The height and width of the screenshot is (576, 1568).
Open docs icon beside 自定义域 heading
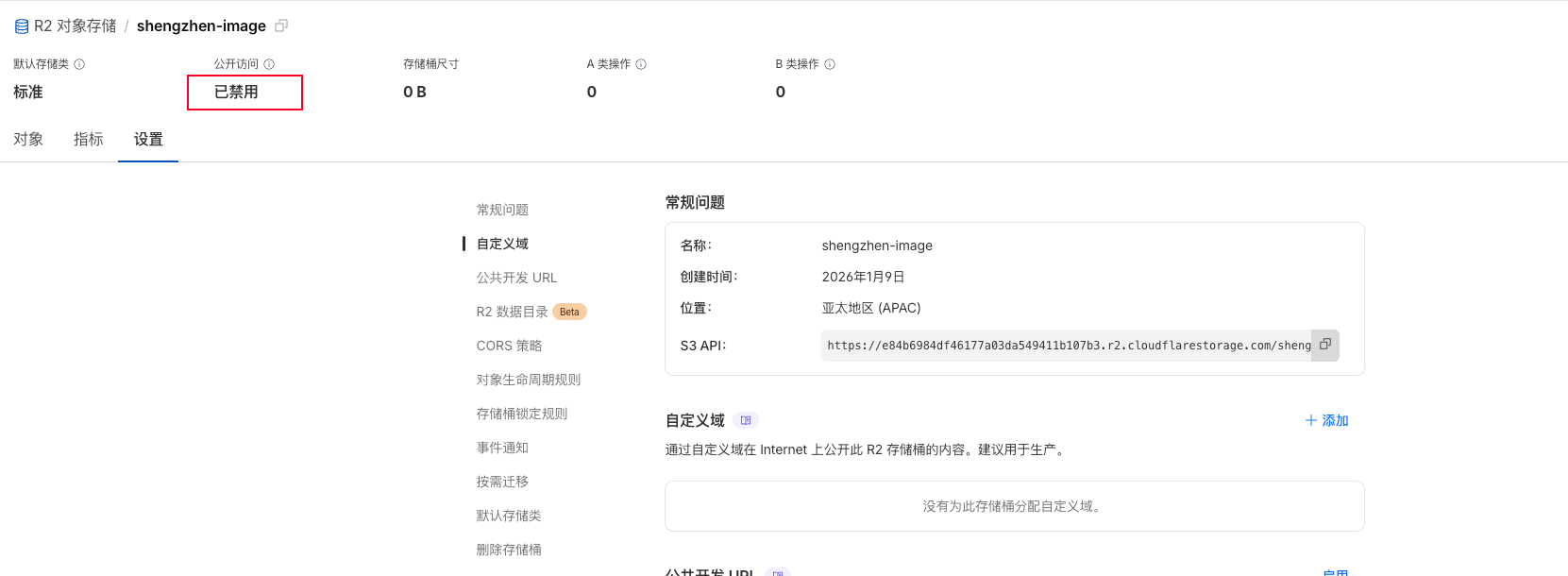click(x=746, y=420)
